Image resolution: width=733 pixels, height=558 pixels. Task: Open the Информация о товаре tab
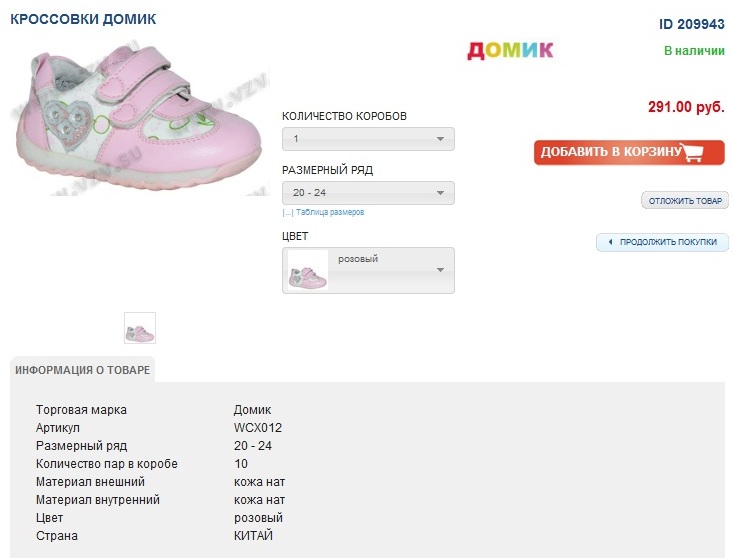click(83, 370)
